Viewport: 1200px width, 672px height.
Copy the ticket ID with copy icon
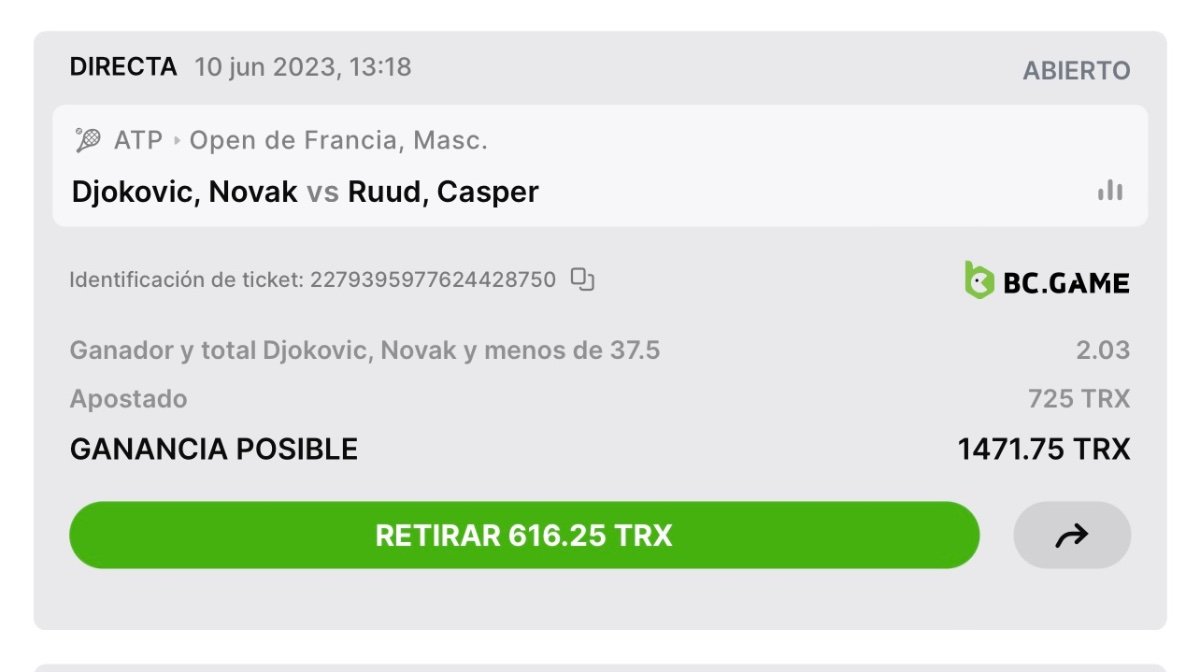click(582, 279)
